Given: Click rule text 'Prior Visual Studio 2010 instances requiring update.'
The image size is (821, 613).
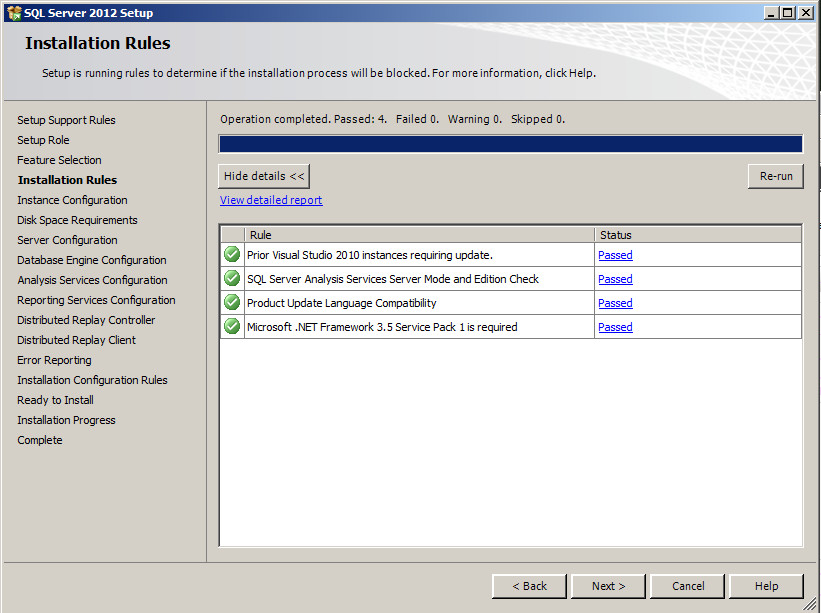Looking at the screenshot, I should point(370,255).
